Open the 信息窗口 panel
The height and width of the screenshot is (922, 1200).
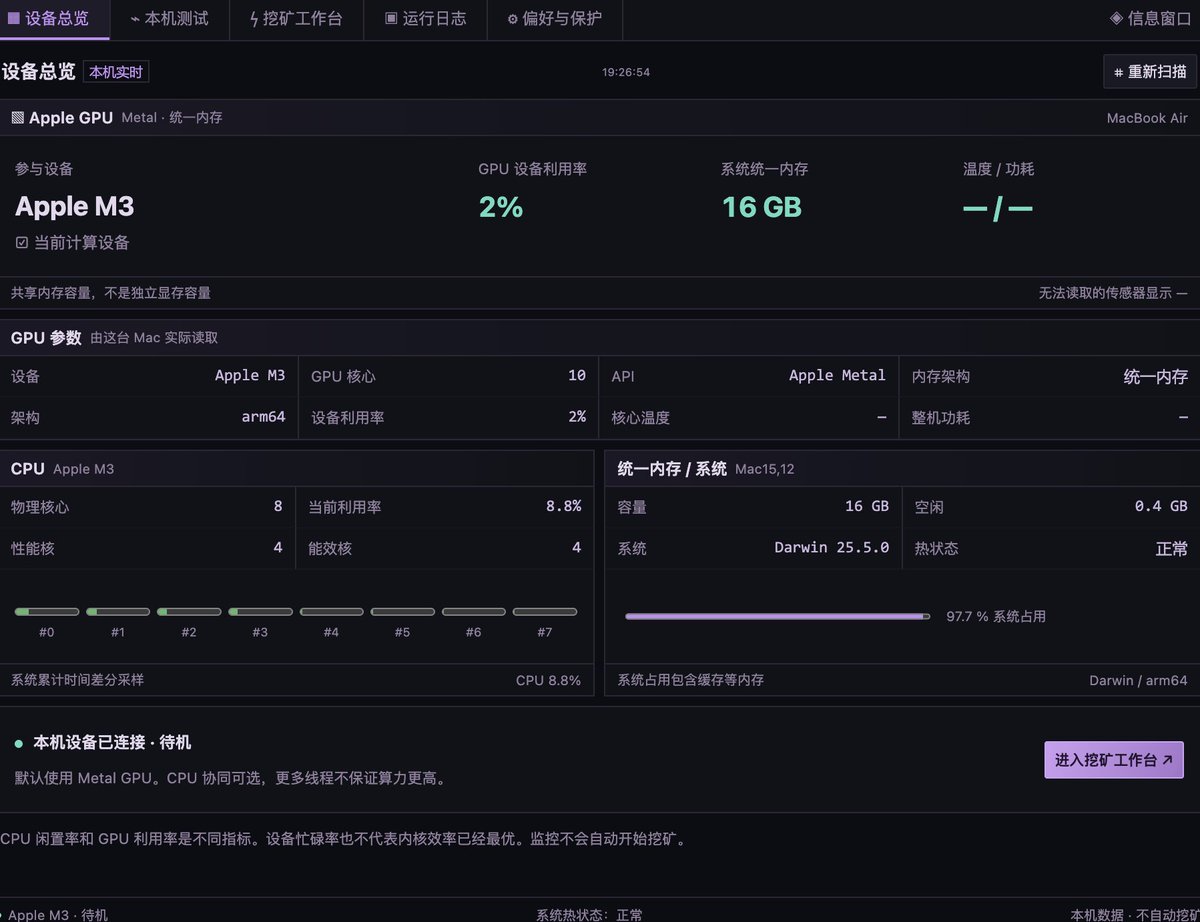click(x=1149, y=19)
